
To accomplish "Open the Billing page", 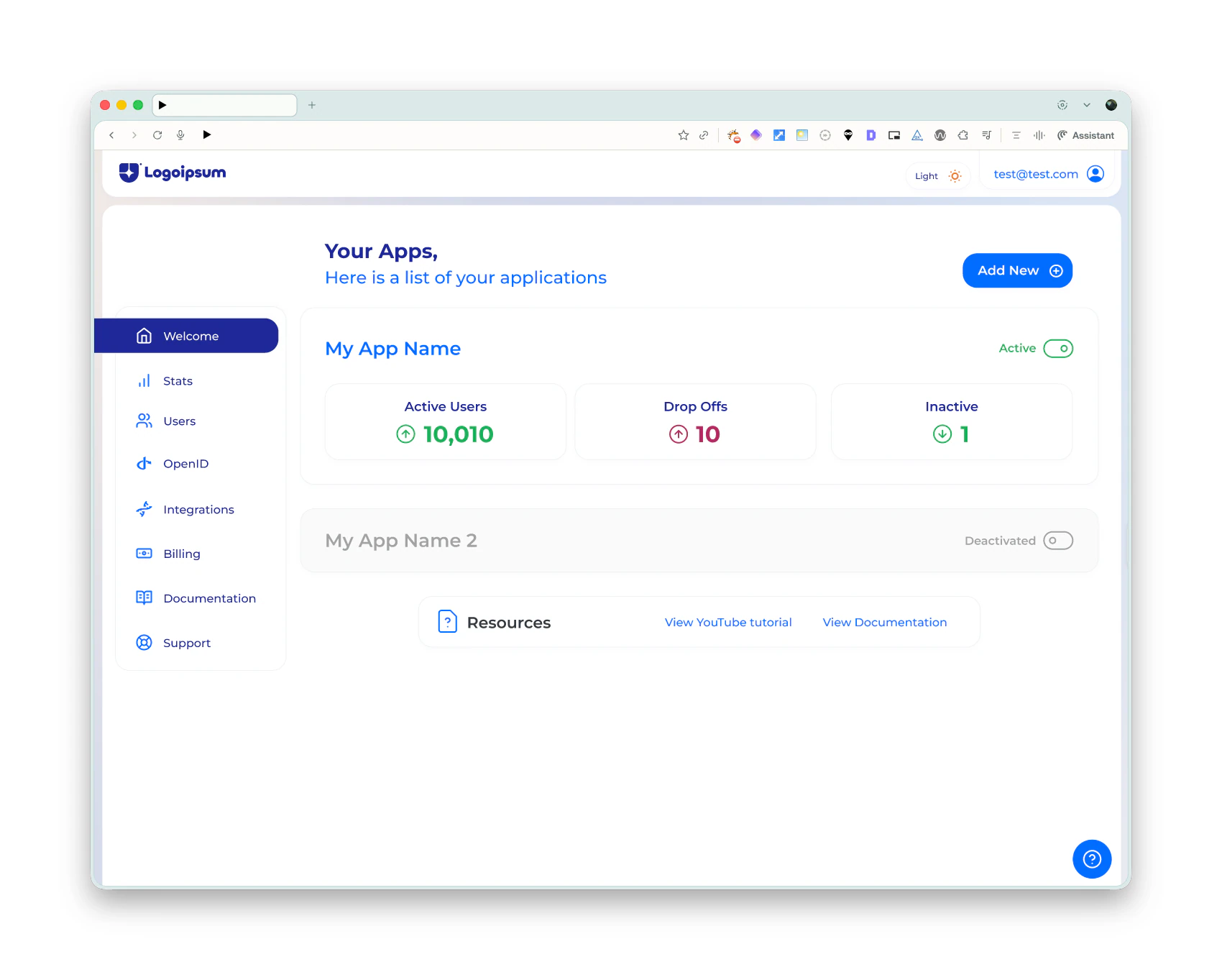I will [x=169, y=554].
